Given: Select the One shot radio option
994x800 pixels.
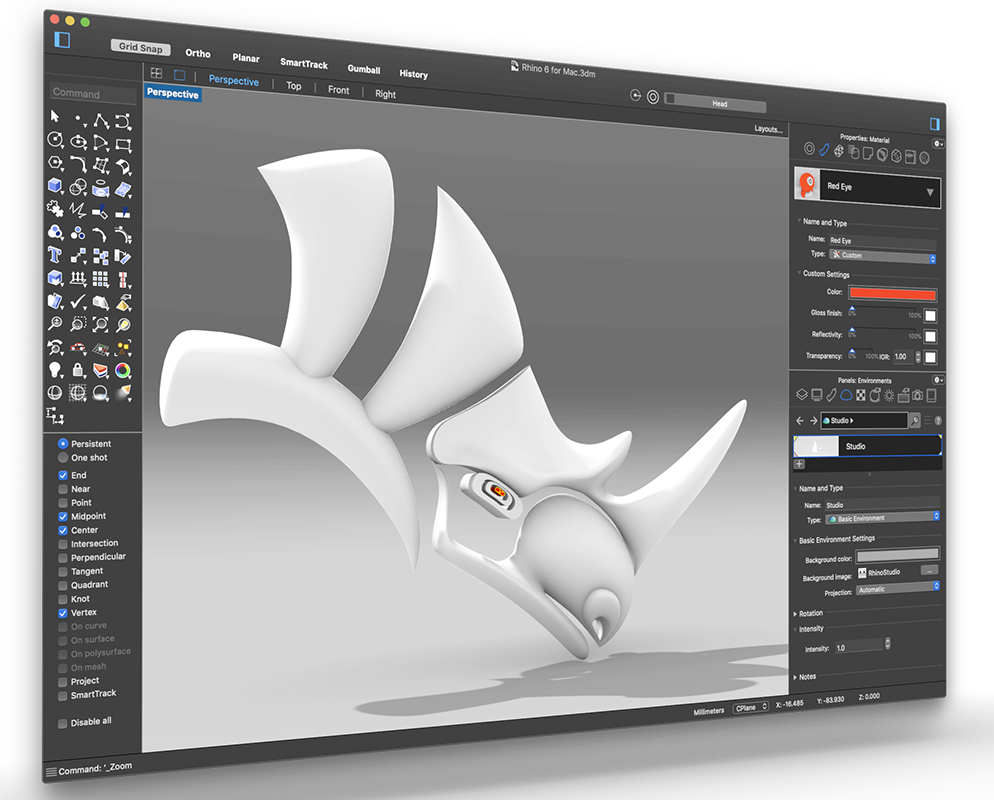Looking at the screenshot, I should (63, 457).
